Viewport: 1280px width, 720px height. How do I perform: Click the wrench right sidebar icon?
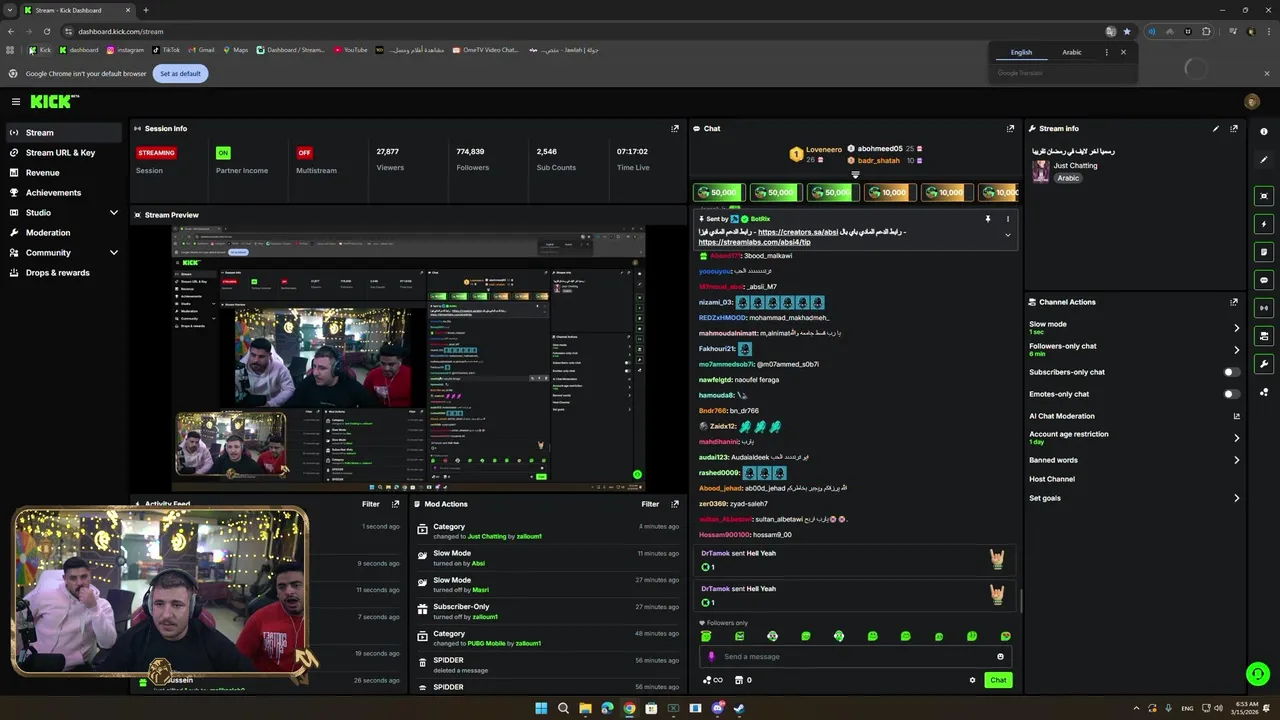(1264, 364)
